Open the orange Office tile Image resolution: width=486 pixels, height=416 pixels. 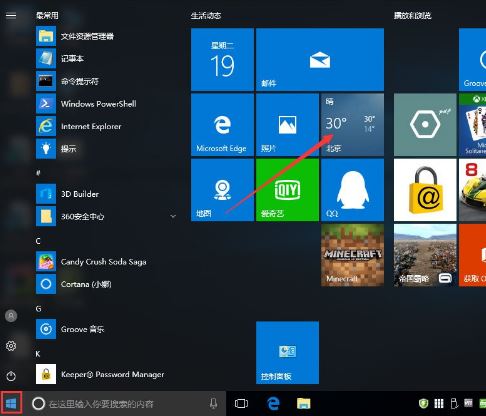click(472, 255)
